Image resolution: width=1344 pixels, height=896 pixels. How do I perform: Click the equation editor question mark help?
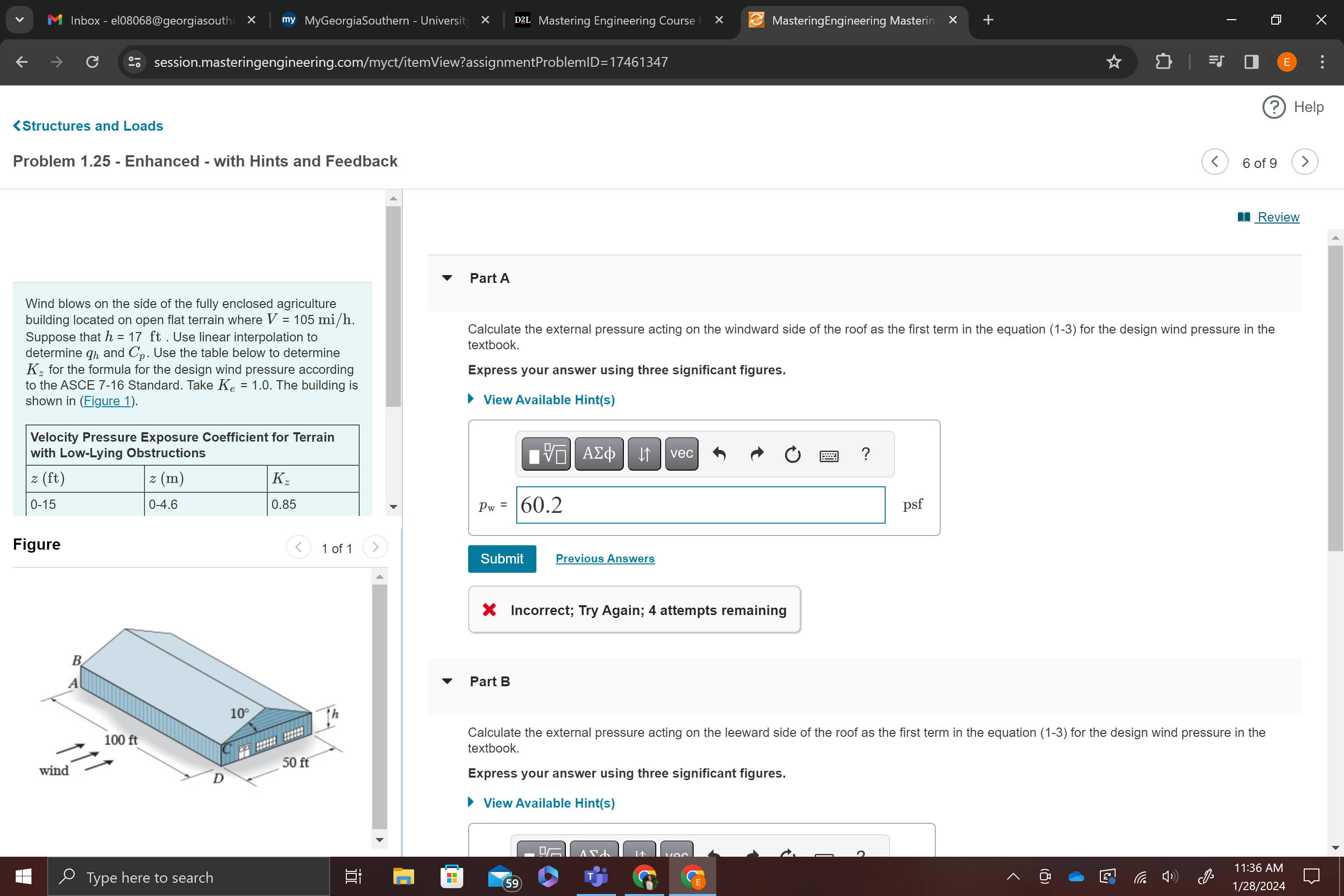click(x=866, y=454)
